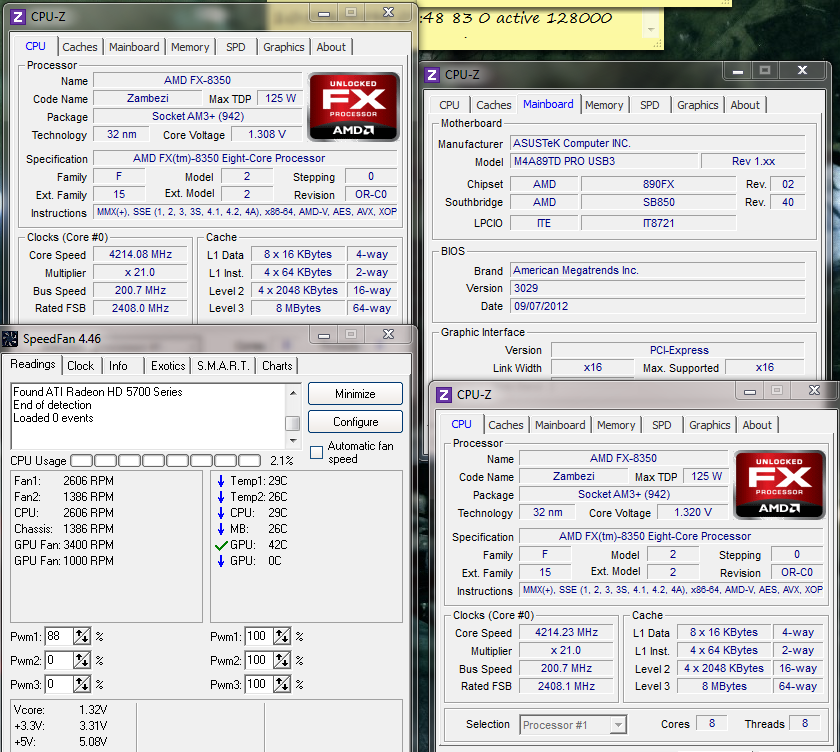Image resolution: width=840 pixels, height=752 pixels.
Task: Click the down arrow of the SpeedFan log scrollbar
Action: (x=293, y=441)
